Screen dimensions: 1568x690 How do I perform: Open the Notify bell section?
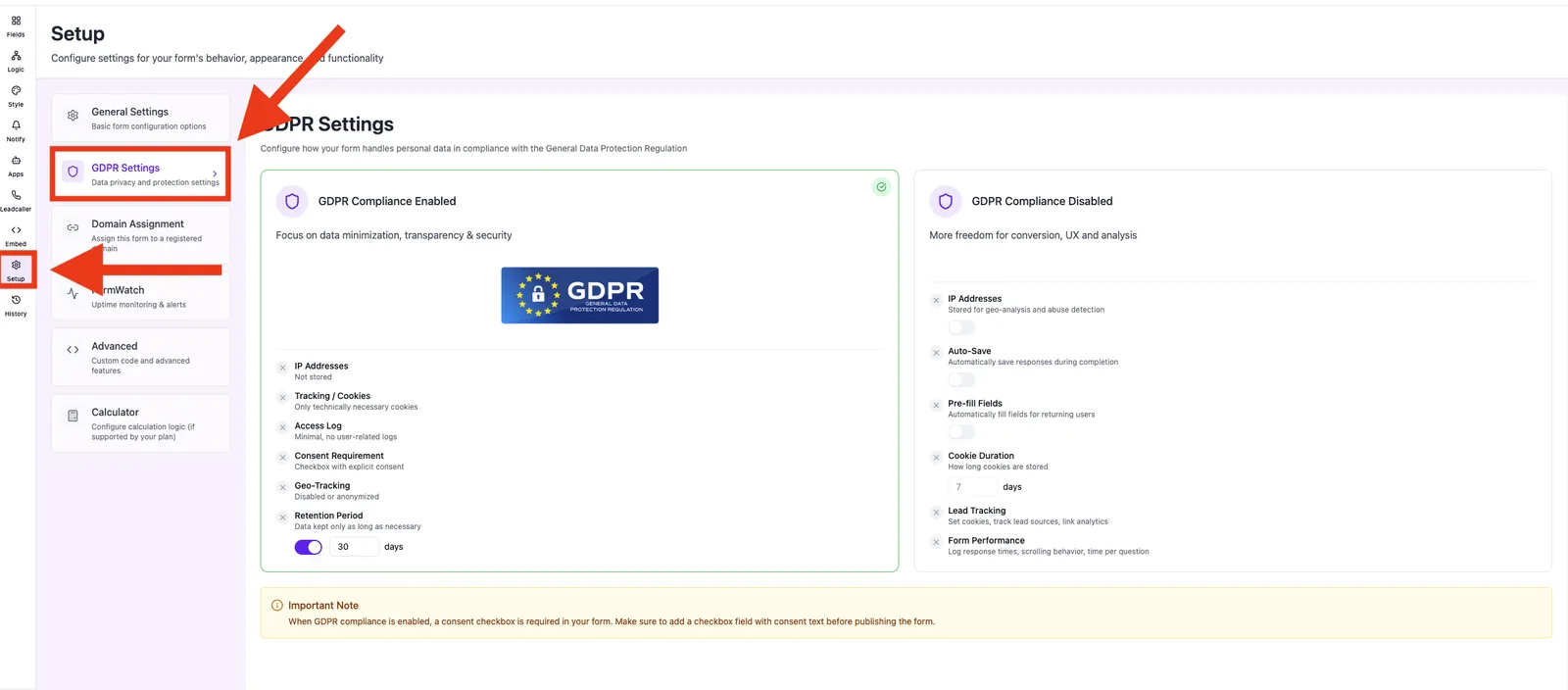pyautogui.click(x=16, y=131)
